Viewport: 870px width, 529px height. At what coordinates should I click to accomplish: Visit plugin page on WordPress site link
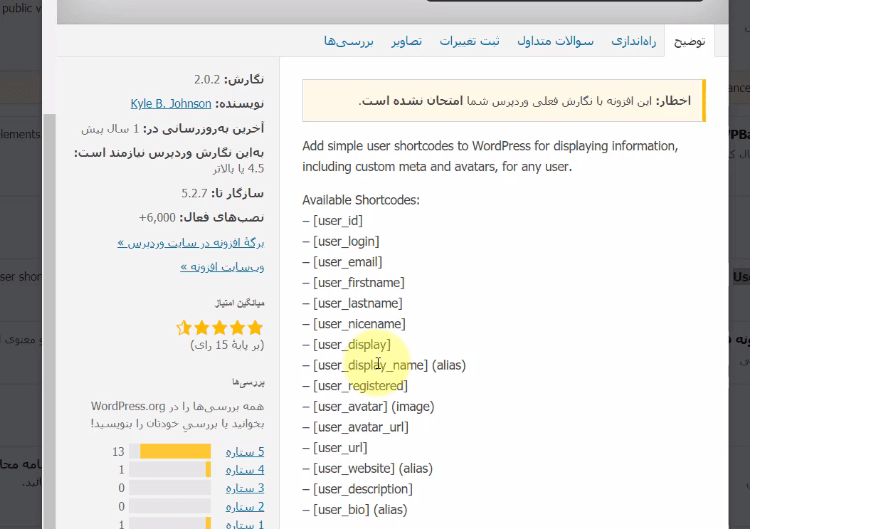[x=190, y=243]
